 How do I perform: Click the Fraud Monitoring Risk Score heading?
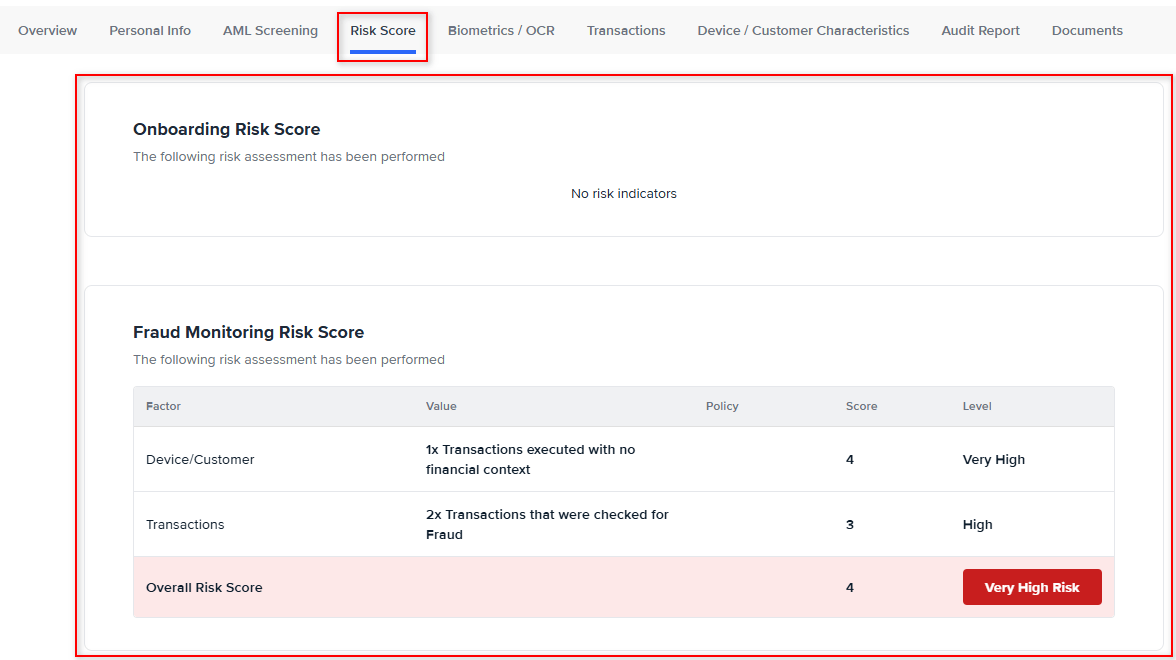pyautogui.click(x=248, y=332)
